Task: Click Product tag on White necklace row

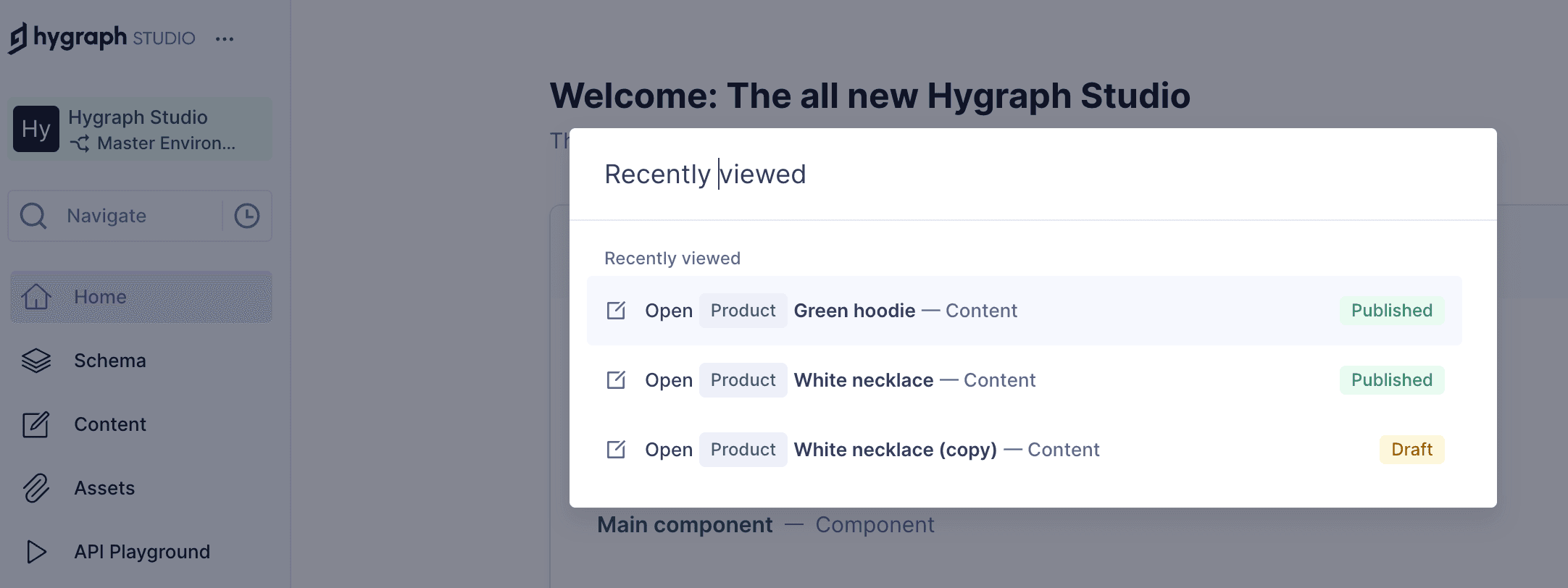Action: 743,380
